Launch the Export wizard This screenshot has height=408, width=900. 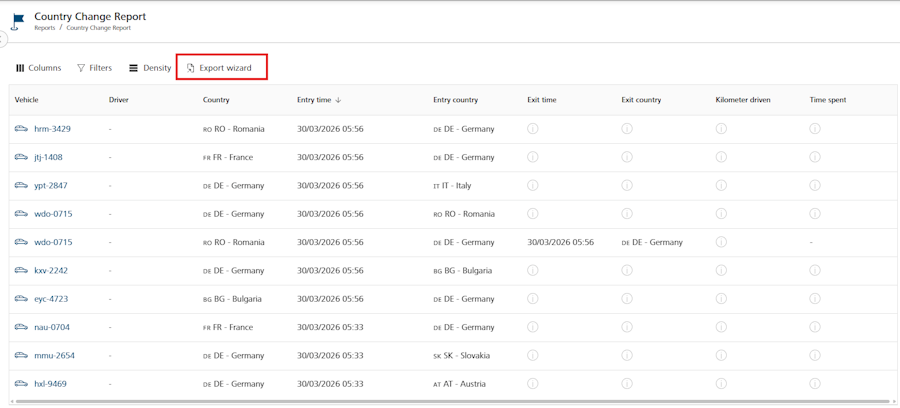pyautogui.click(x=221, y=68)
